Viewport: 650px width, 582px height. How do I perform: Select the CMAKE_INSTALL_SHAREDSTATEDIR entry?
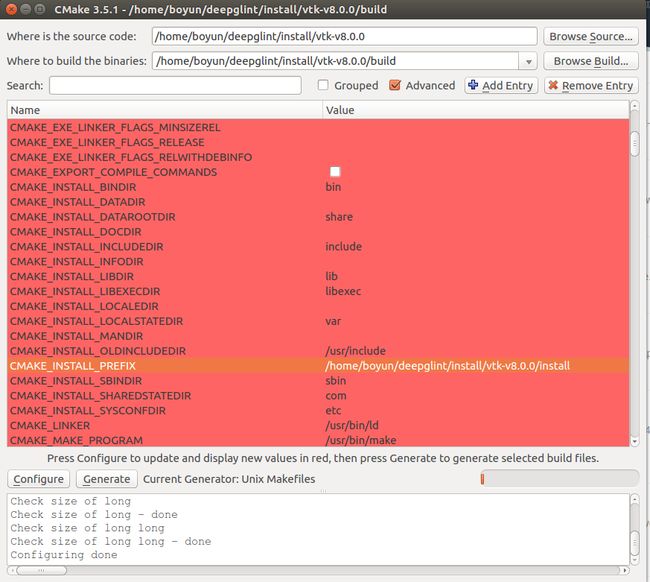pos(100,396)
